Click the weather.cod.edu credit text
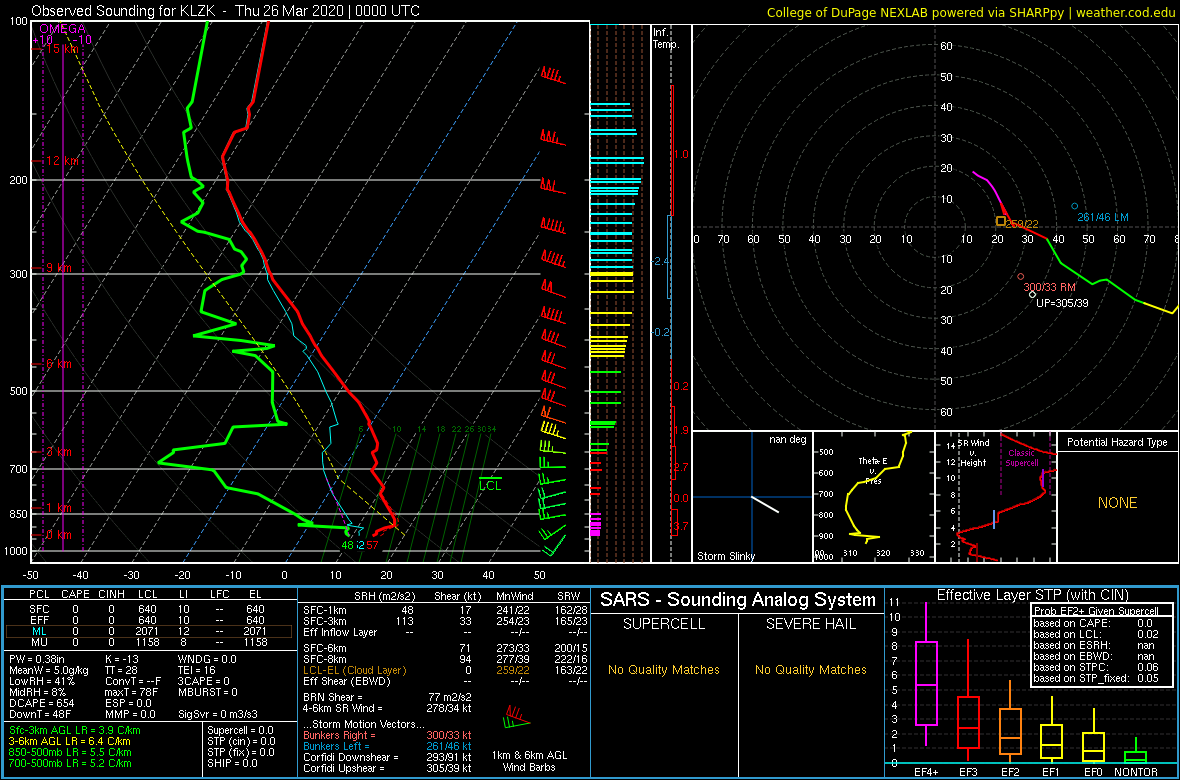Image resolution: width=1180 pixels, height=780 pixels. [1127, 12]
